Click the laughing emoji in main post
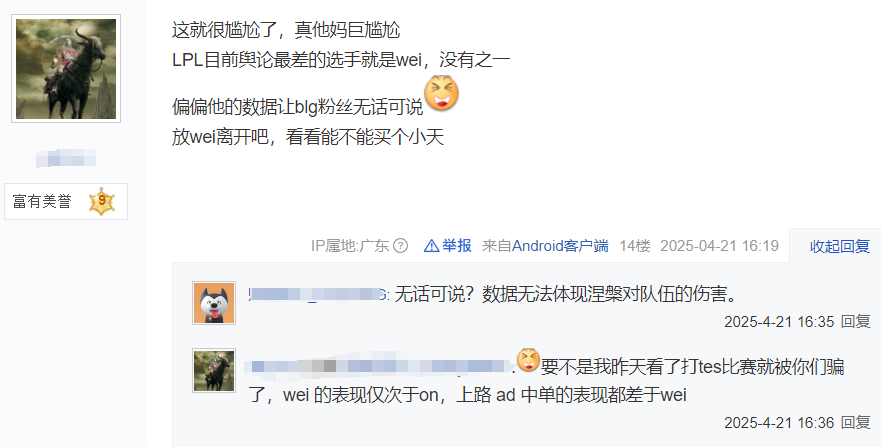The width and height of the screenshot is (881, 447). pyautogui.click(x=442, y=93)
